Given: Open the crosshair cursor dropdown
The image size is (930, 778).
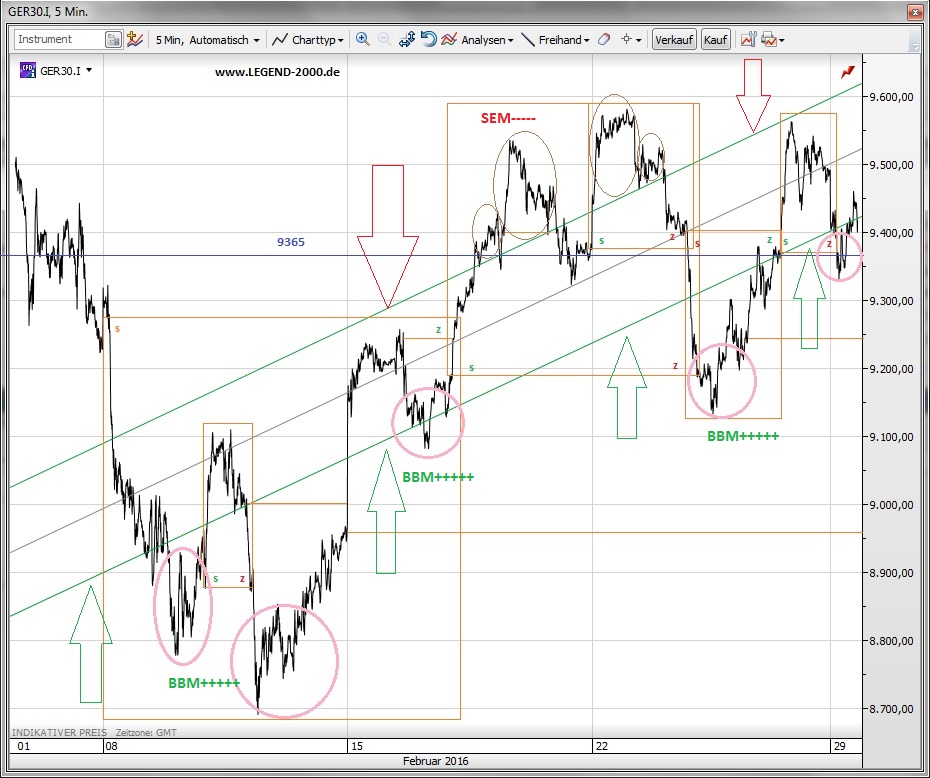Looking at the screenshot, I should click(x=631, y=40).
